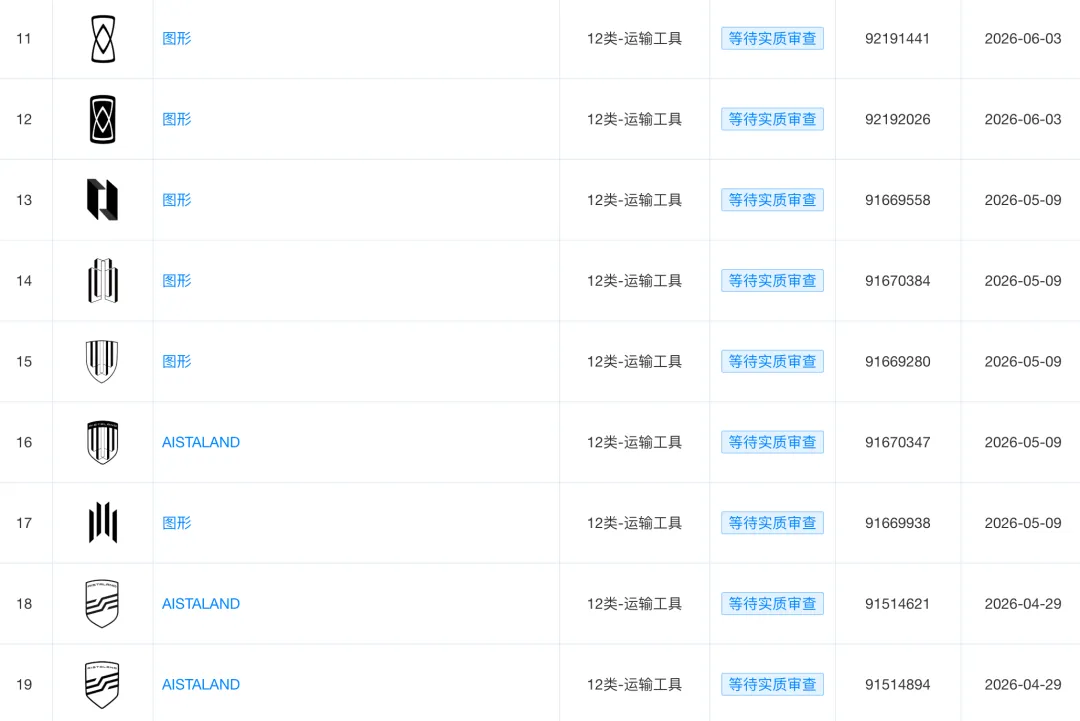The image size is (1080, 721).
Task: Click 等待实质审查 status tag in row 18
Action: coord(772,603)
